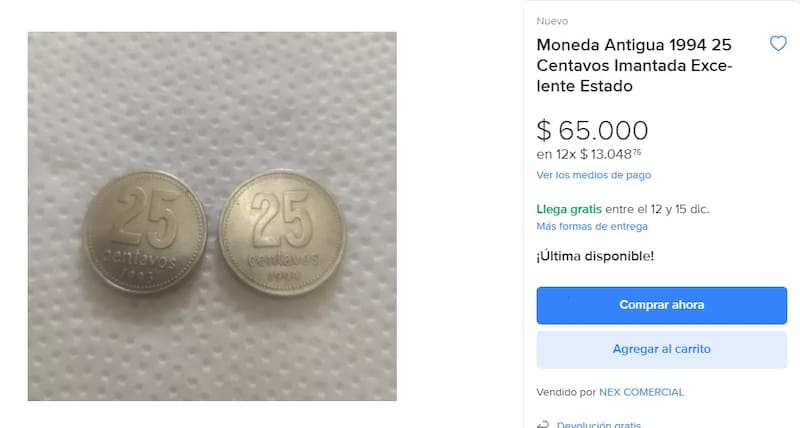
Task: Click the right 25 centavos coin in photo
Action: 282,233
